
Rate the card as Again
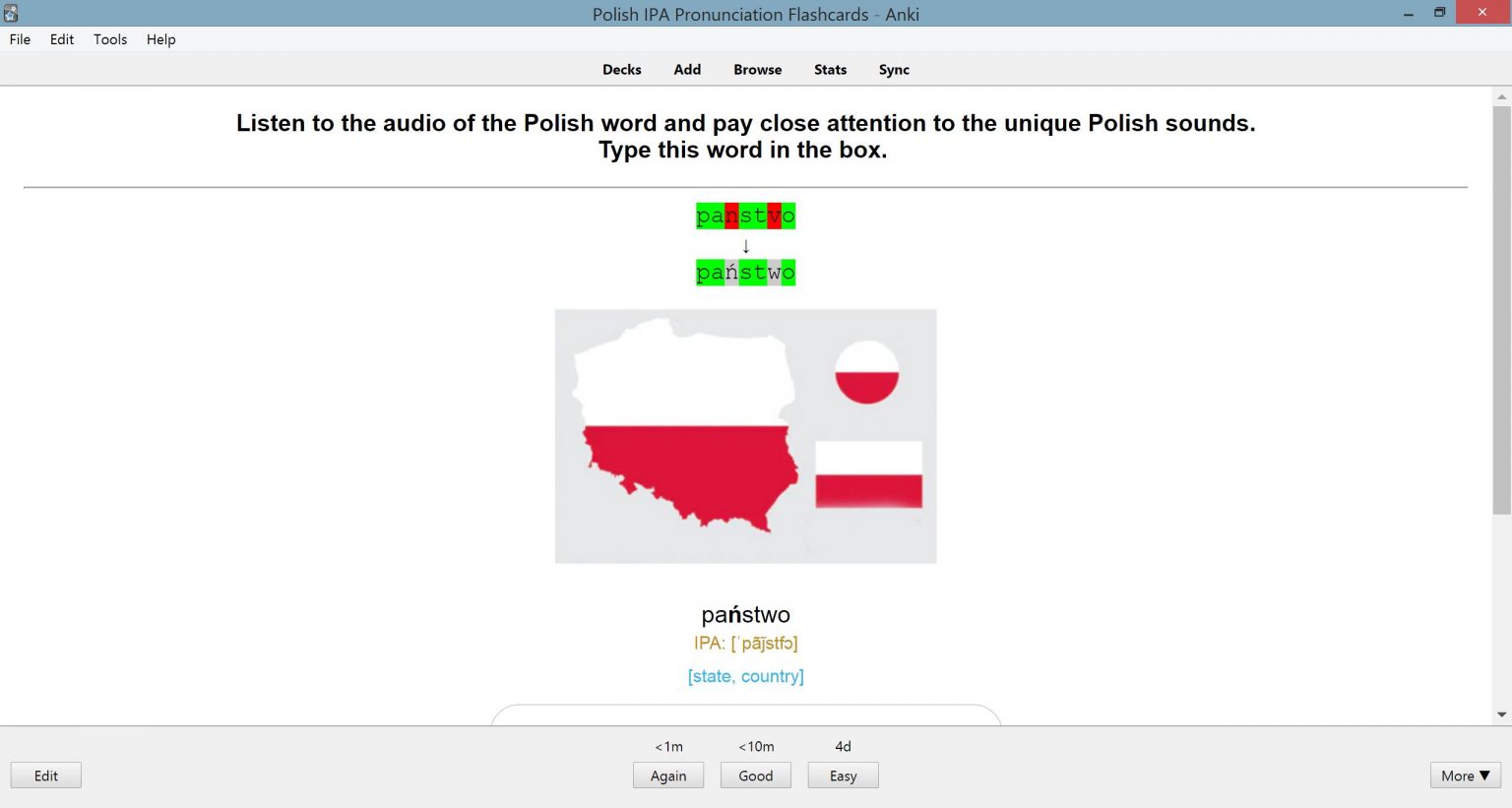[x=668, y=775]
